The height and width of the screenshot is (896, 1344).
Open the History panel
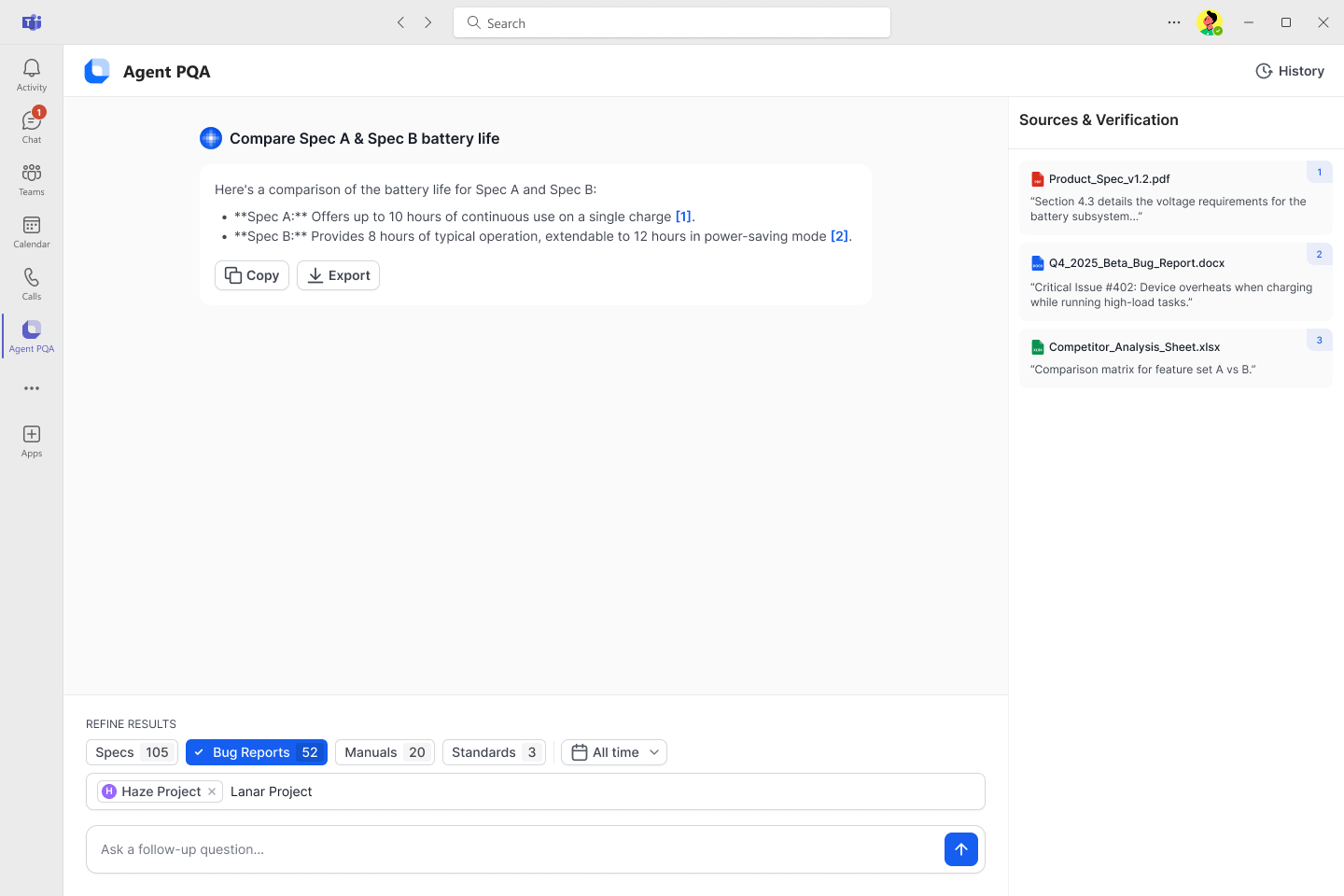pos(1290,71)
